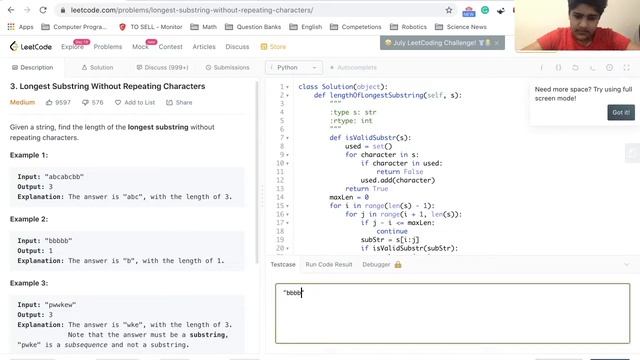Image resolution: width=640 pixels, height=360 pixels.
Task: Fold the if block at line 20
Action: (287, 249)
